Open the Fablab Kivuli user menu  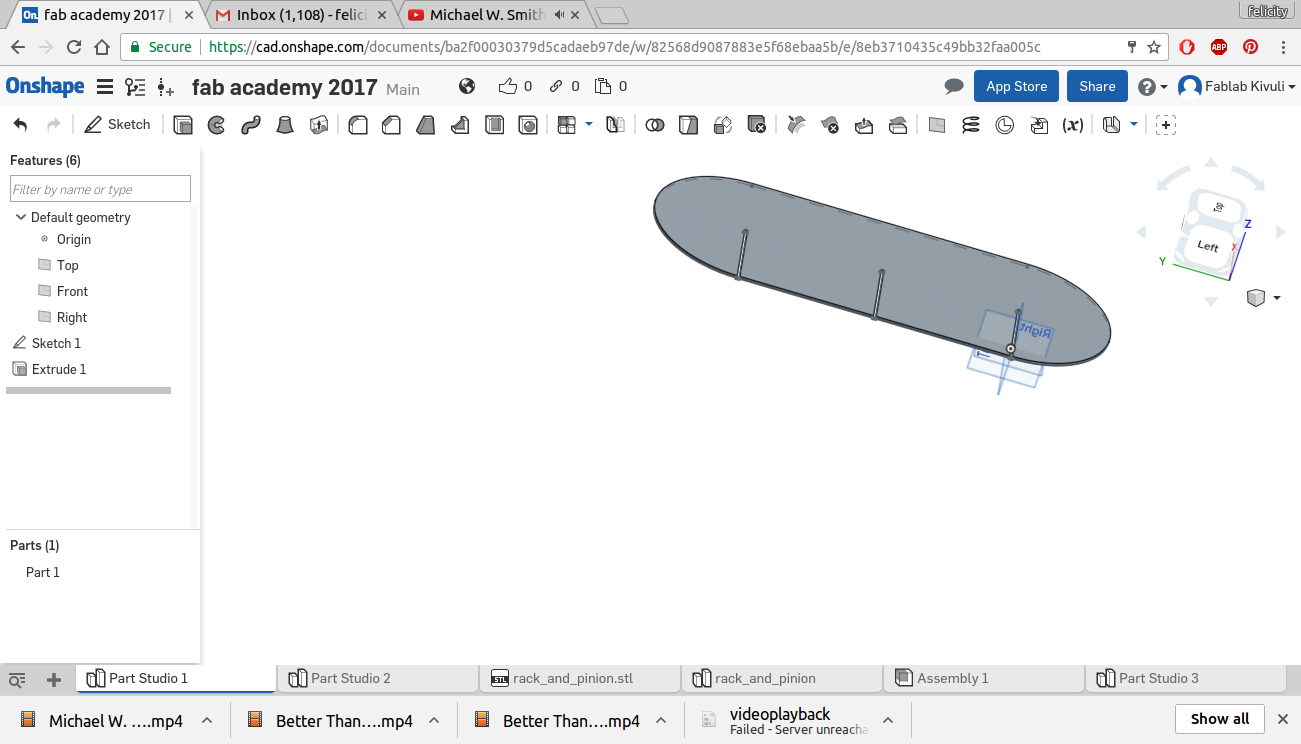pyautogui.click(x=1237, y=87)
